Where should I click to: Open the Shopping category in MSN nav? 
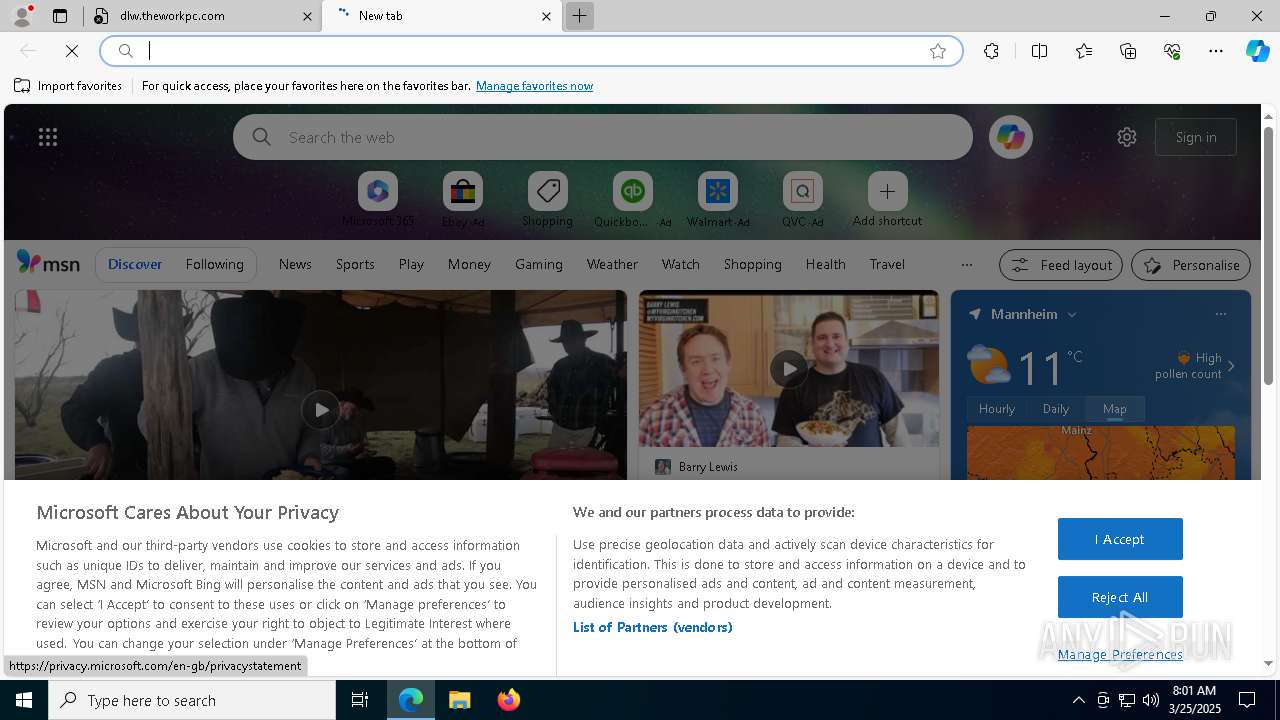pyautogui.click(x=752, y=264)
